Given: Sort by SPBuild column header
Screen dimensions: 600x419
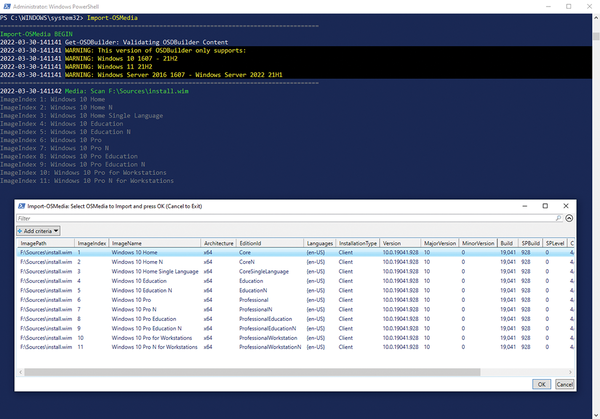Looking at the screenshot, I should point(530,243).
